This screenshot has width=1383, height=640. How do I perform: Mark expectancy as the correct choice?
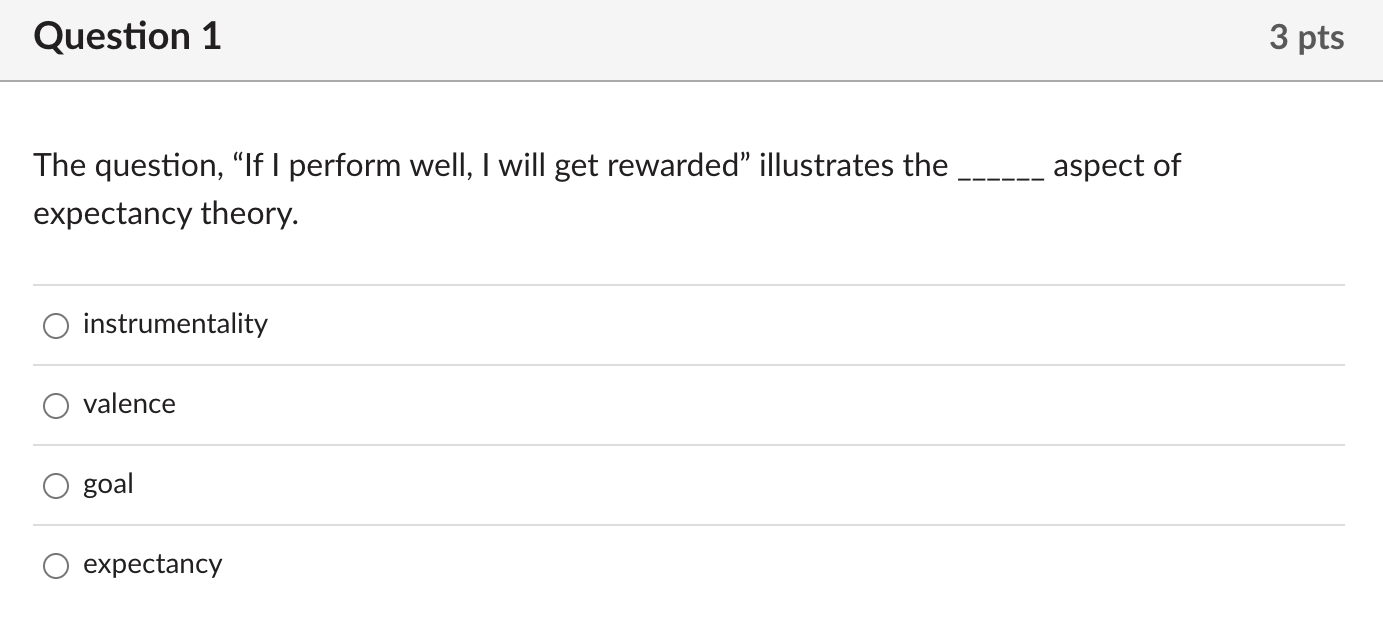click(56, 565)
